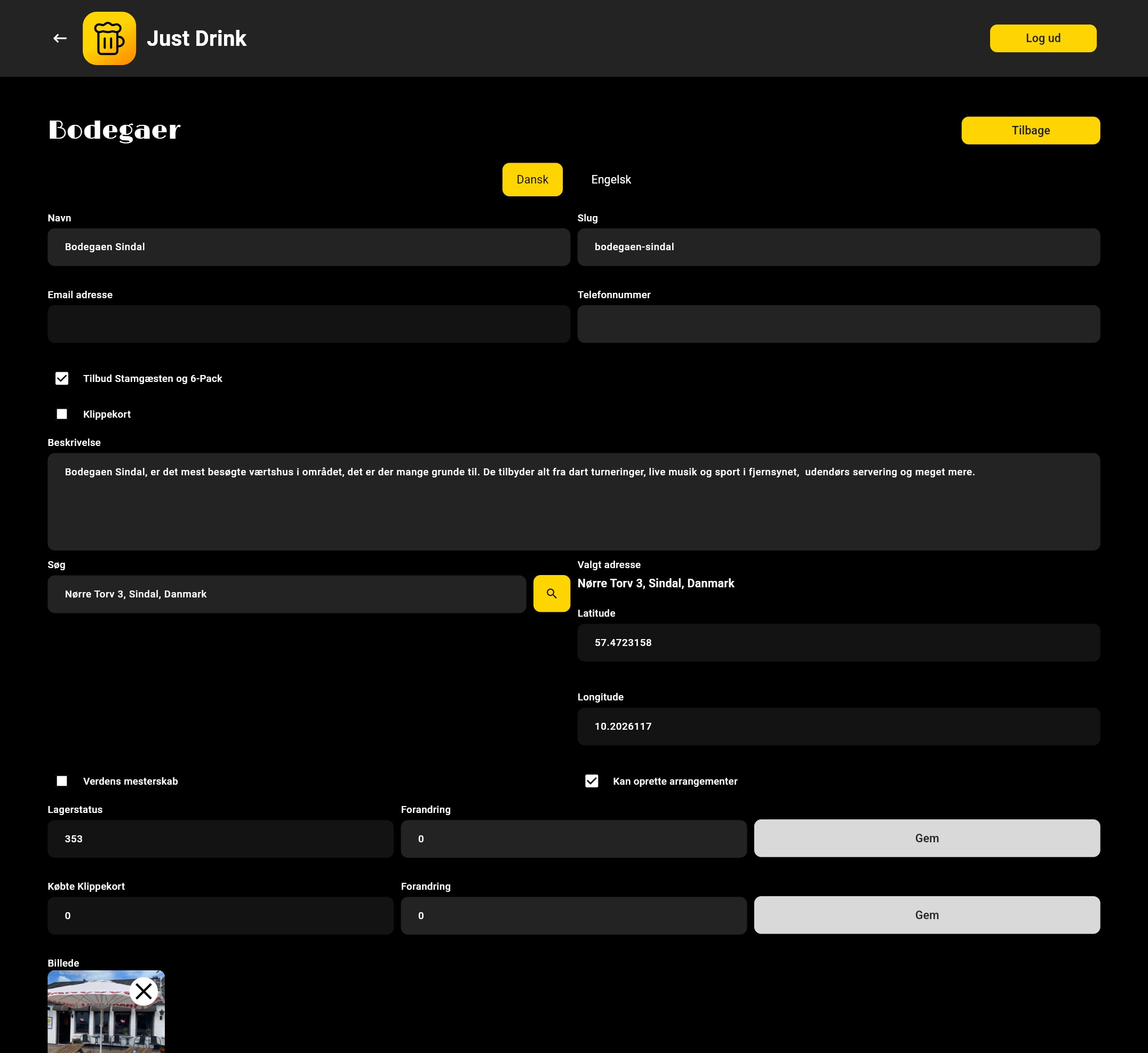The image size is (1148, 1053).
Task: Click the Lagerstatus field showing 353
Action: (x=220, y=838)
